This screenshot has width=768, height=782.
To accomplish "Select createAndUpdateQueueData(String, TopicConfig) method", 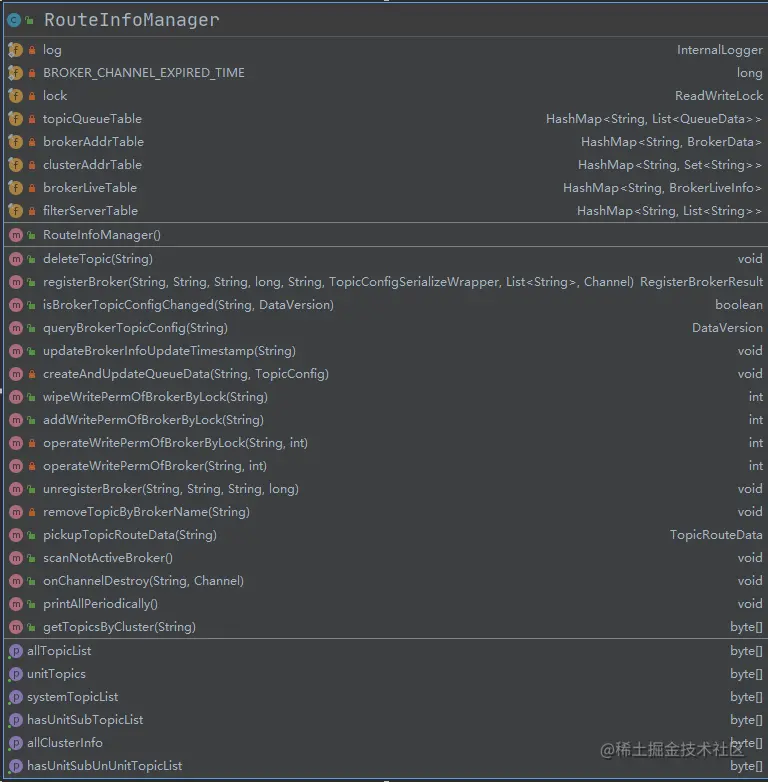I will pos(186,374).
